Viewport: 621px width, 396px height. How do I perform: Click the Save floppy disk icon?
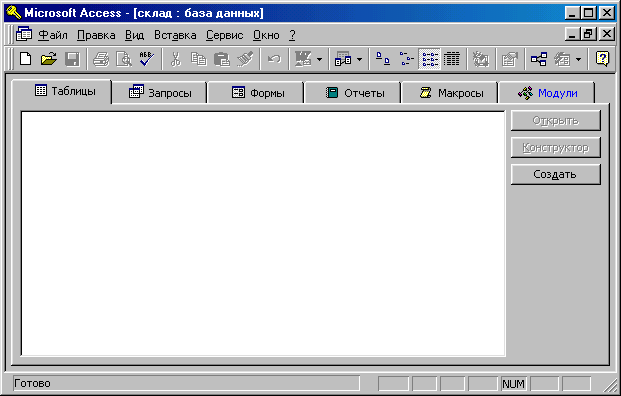click(72, 59)
